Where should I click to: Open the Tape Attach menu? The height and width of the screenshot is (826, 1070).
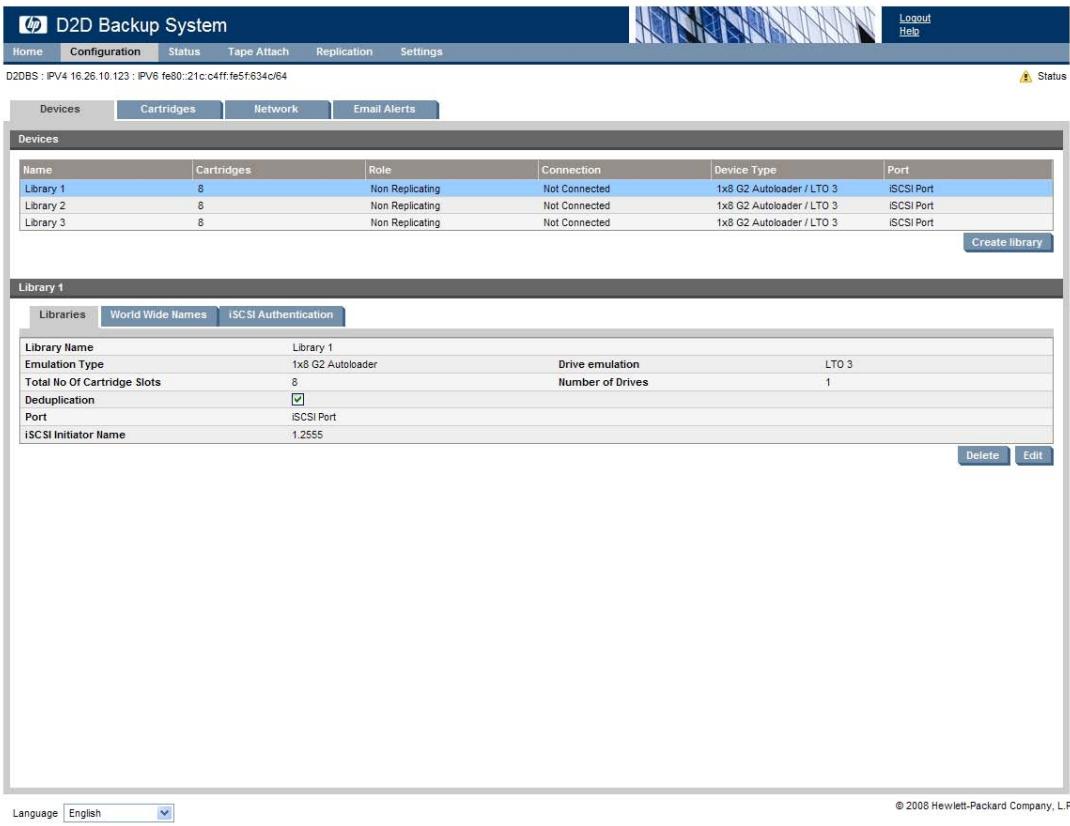(x=258, y=52)
